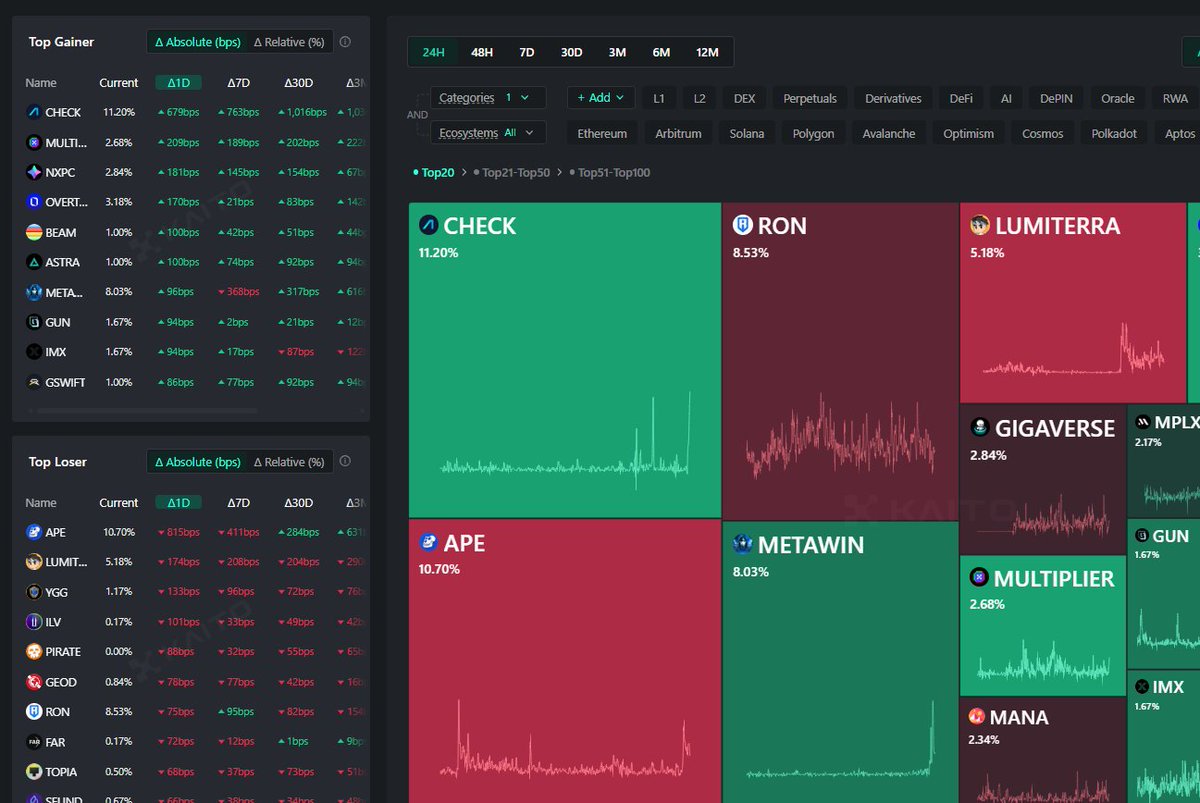This screenshot has width=1200, height=803.
Task: Sort Top Loser by Δ7D column
Action: [238, 503]
